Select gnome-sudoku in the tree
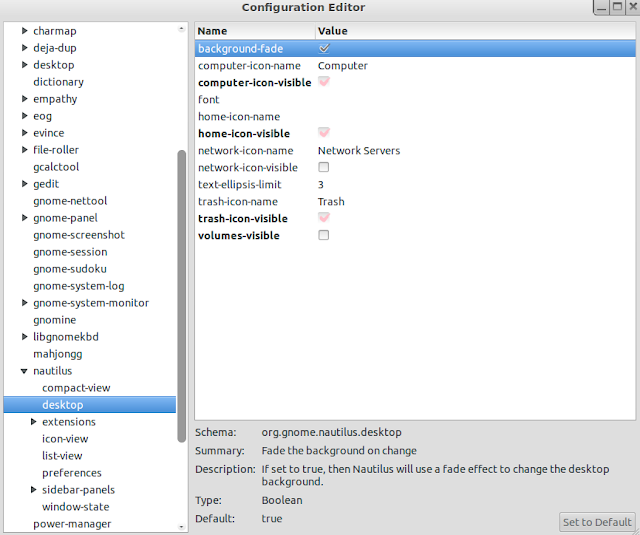640x535 pixels. pos(70,269)
